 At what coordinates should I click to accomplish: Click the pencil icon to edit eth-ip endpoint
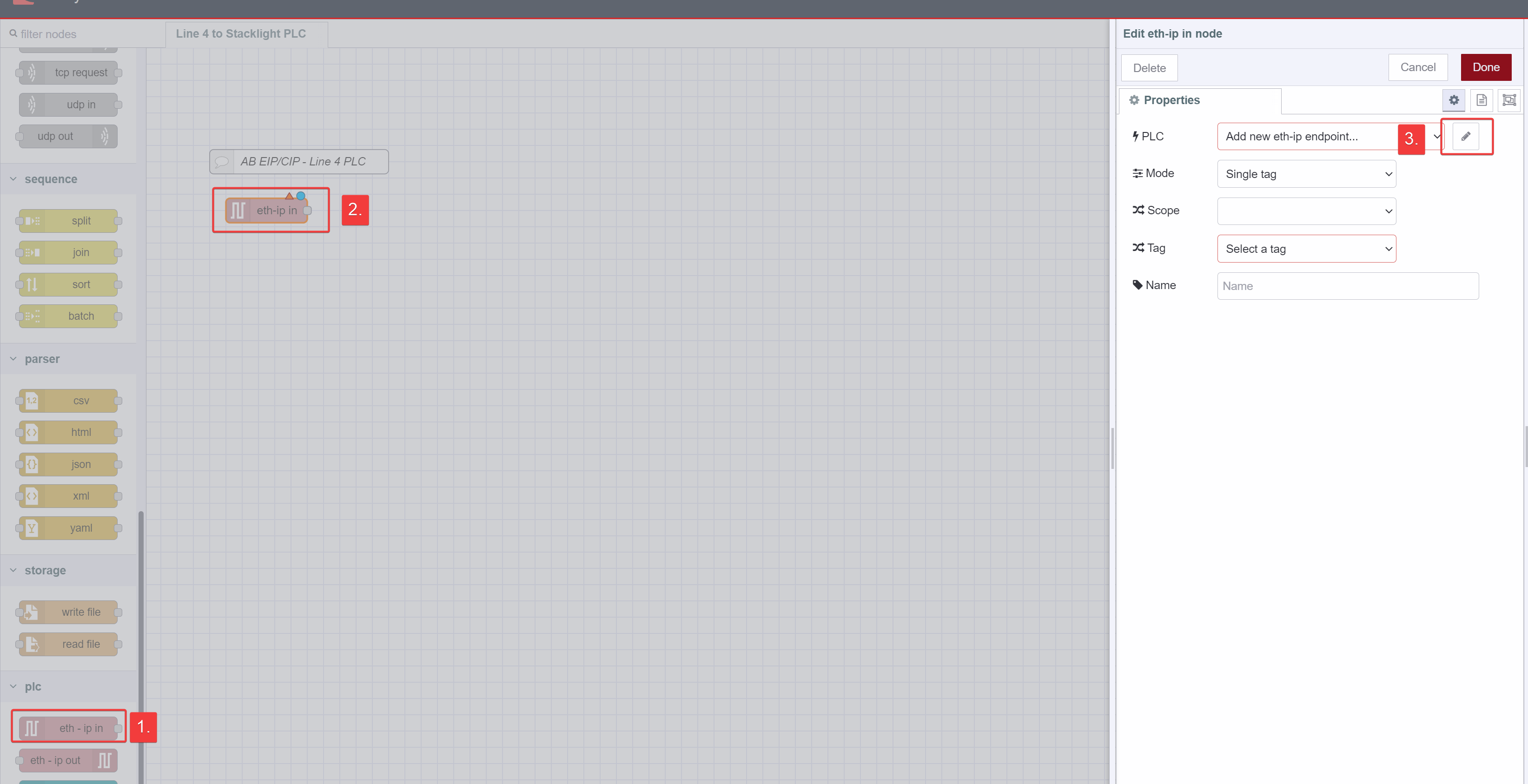coord(1466,136)
